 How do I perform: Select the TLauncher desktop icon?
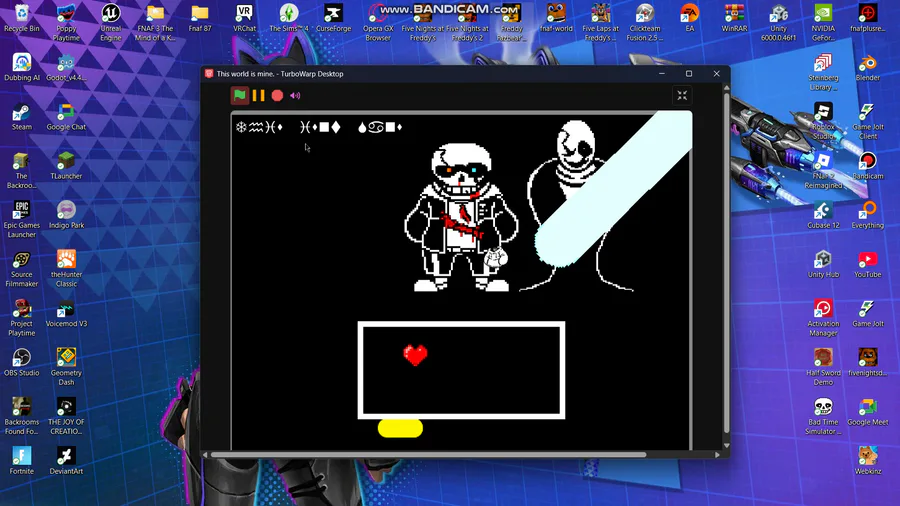(x=67, y=166)
